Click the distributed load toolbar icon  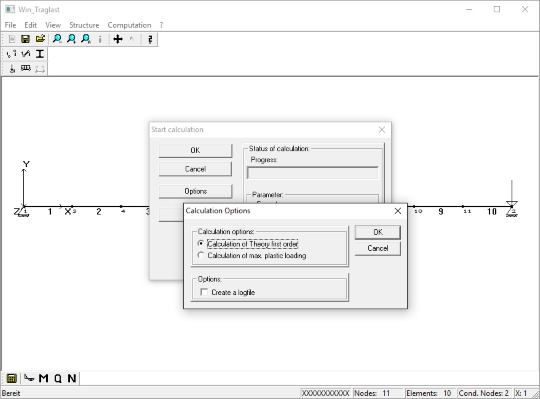[x=26, y=69]
